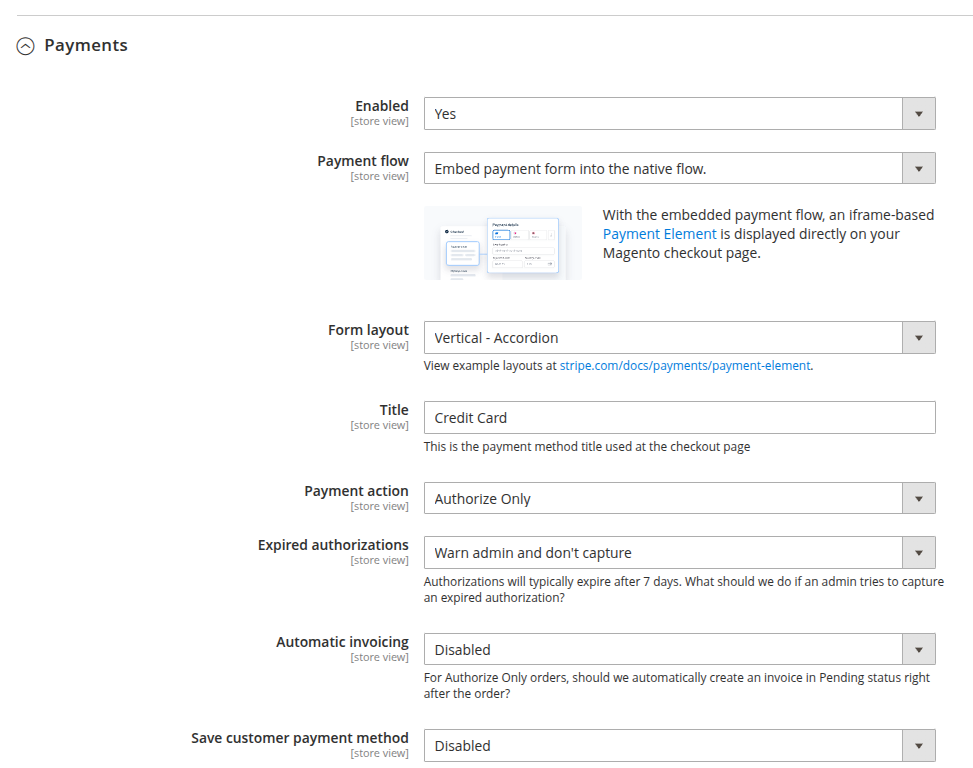
Task: Click the Payment flow dropdown arrow
Action: (x=919, y=169)
